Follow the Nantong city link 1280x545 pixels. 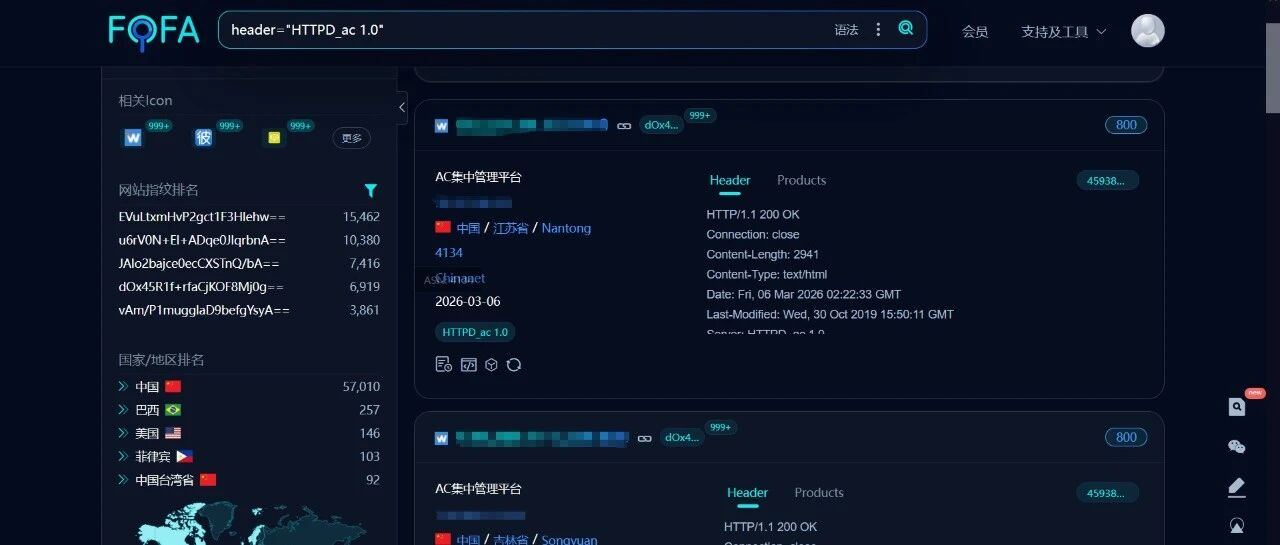coord(566,228)
